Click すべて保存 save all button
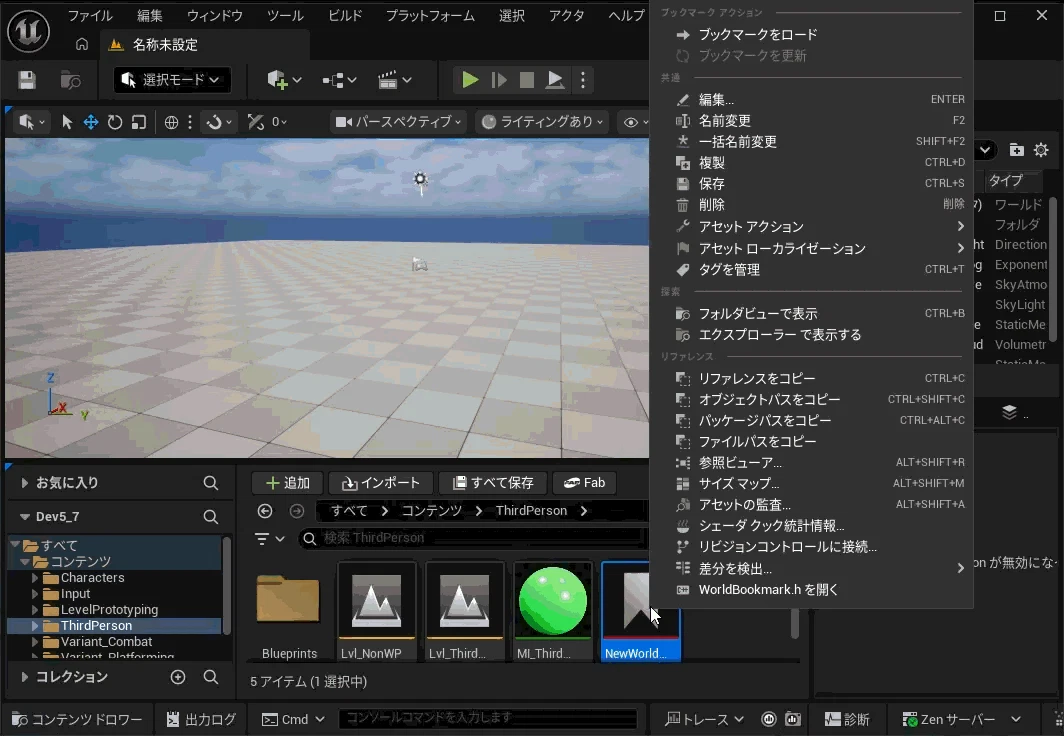This screenshot has height=736, width=1064. pyautogui.click(x=493, y=483)
